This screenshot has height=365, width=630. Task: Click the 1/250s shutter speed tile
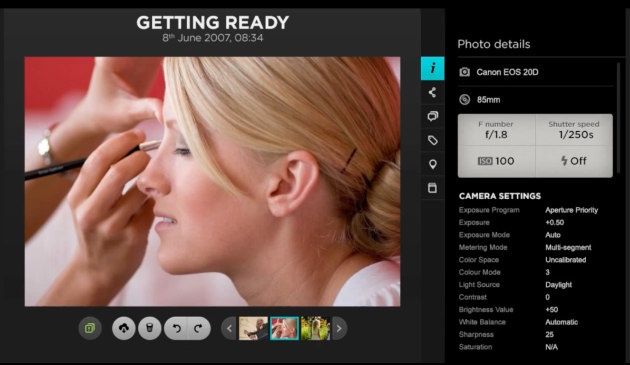coord(574,130)
